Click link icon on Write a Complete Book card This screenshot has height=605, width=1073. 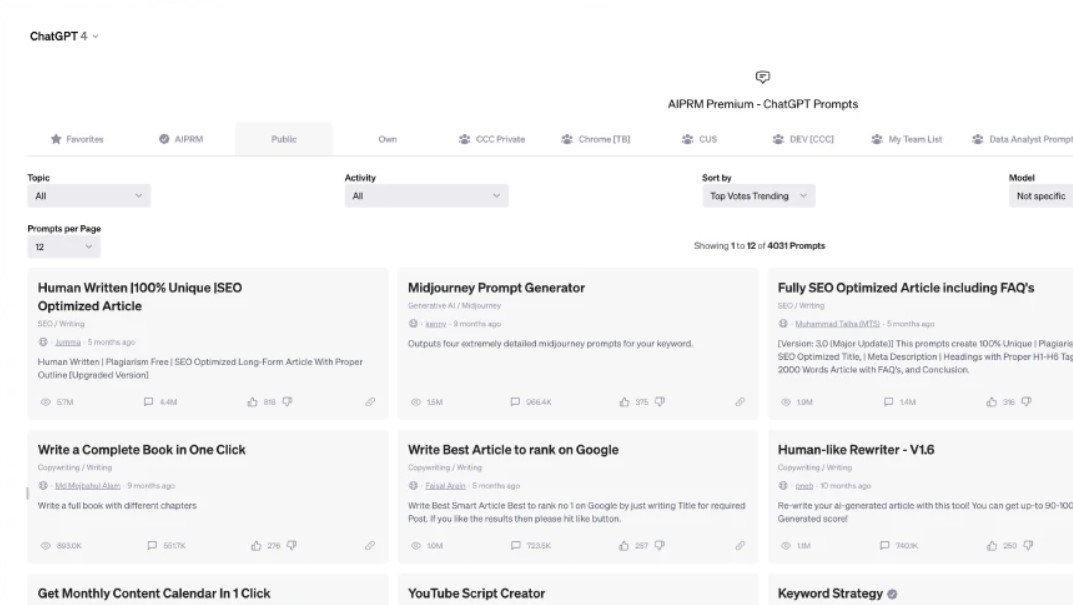(370, 545)
